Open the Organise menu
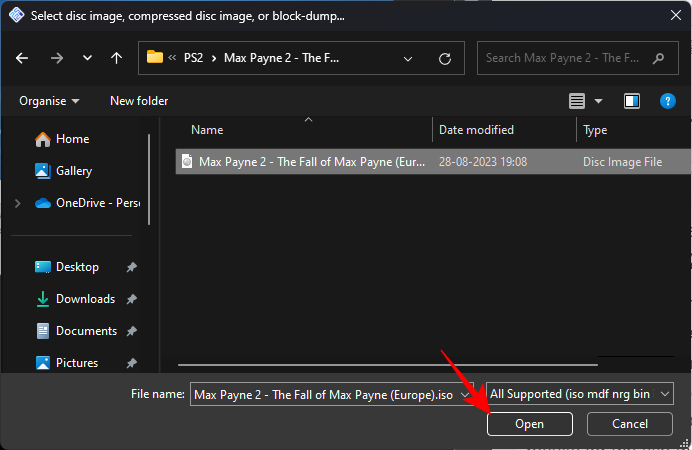 click(x=49, y=101)
